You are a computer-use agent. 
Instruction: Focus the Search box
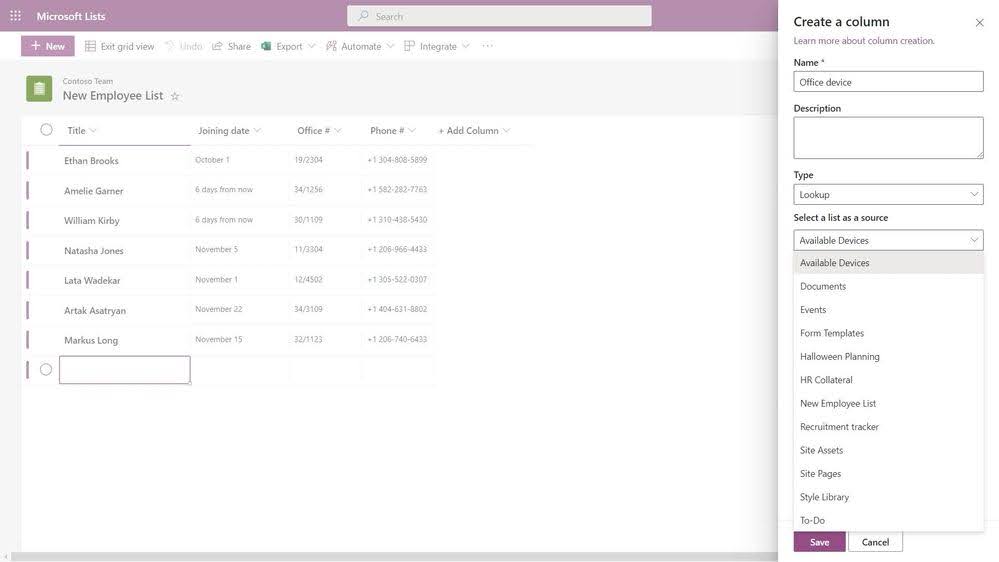point(500,16)
